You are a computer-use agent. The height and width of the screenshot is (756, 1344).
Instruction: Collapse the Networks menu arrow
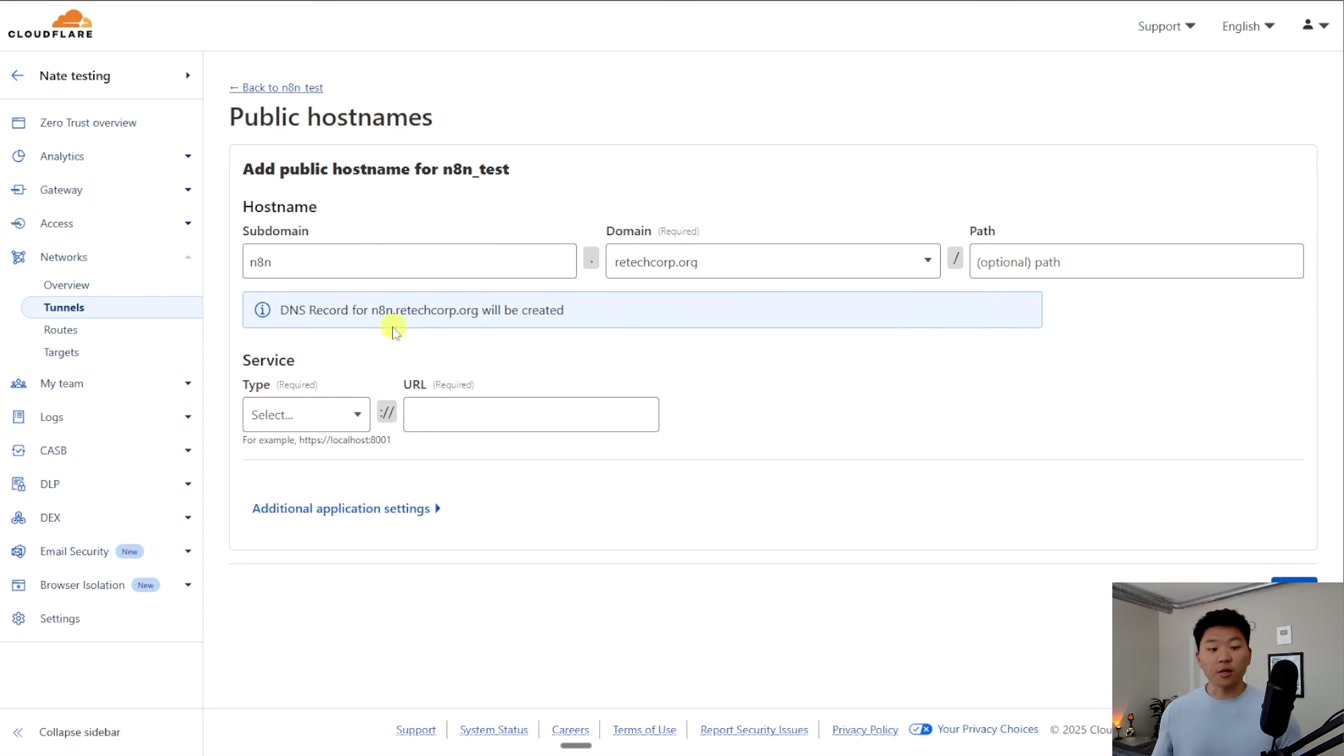(x=187, y=257)
